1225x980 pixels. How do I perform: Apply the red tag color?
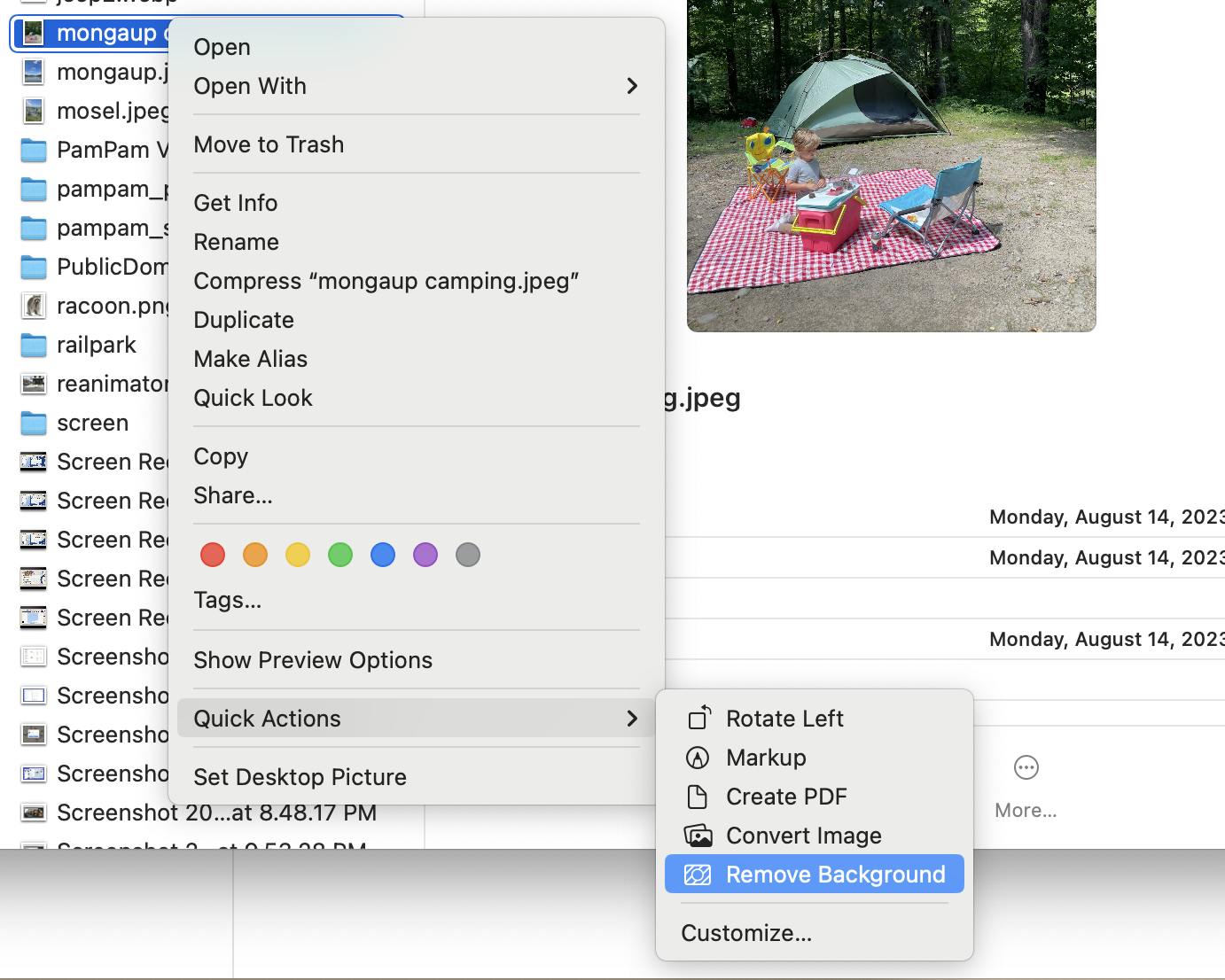point(213,555)
